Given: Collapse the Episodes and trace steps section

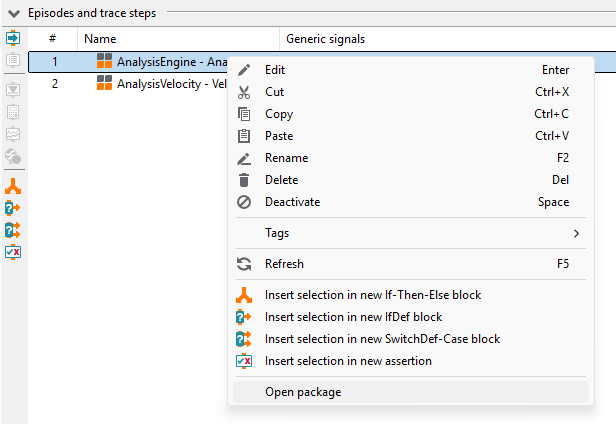Looking at the screenshot, I should [x=14, y=14].
